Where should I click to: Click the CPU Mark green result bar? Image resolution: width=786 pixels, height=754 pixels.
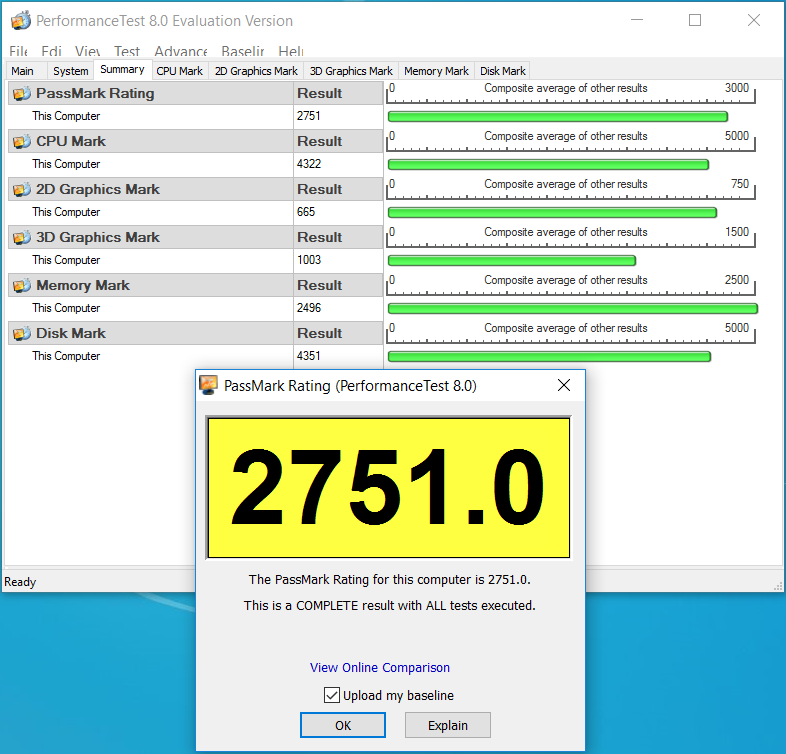(x=548, y=164)
